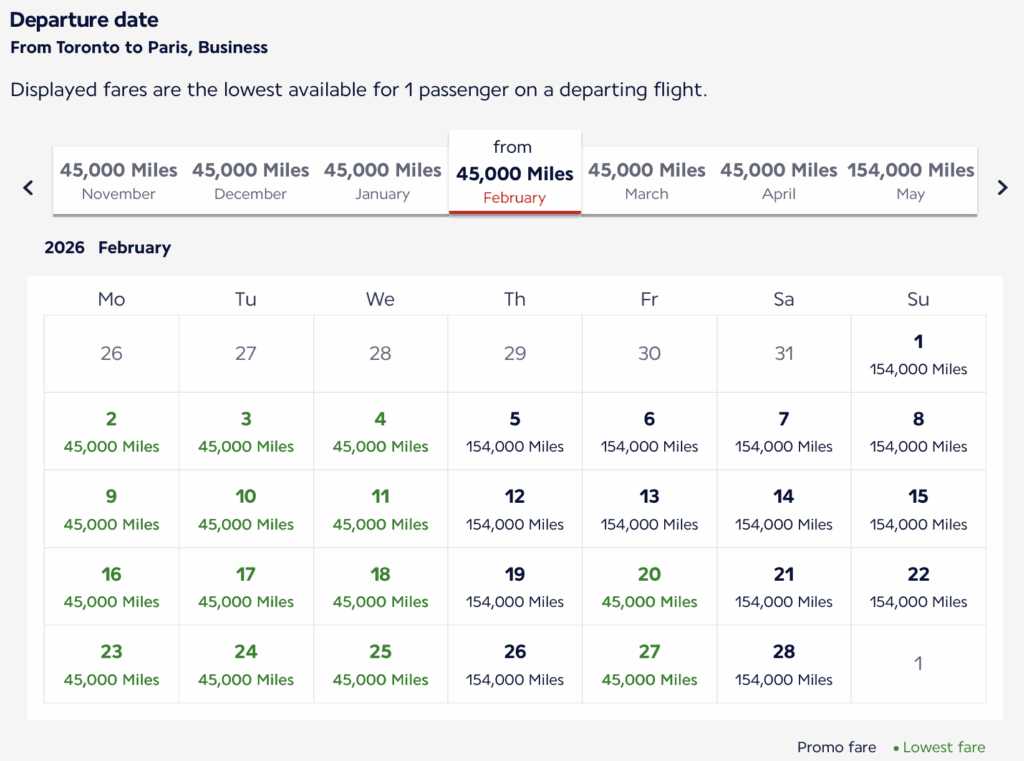Select February 10 departure date
Screen dimensions: 1024x761
pos(246,509)
